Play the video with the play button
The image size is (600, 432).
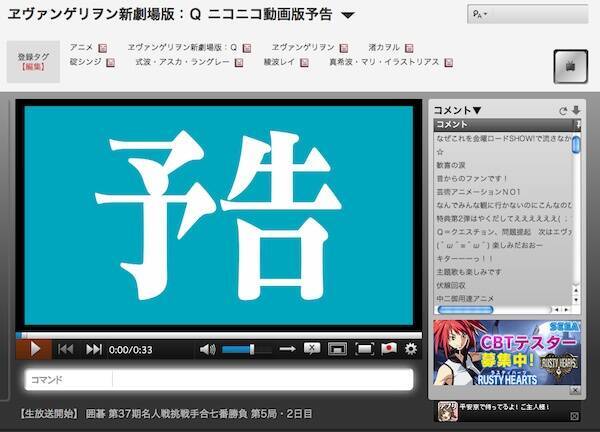pos(34,349)
